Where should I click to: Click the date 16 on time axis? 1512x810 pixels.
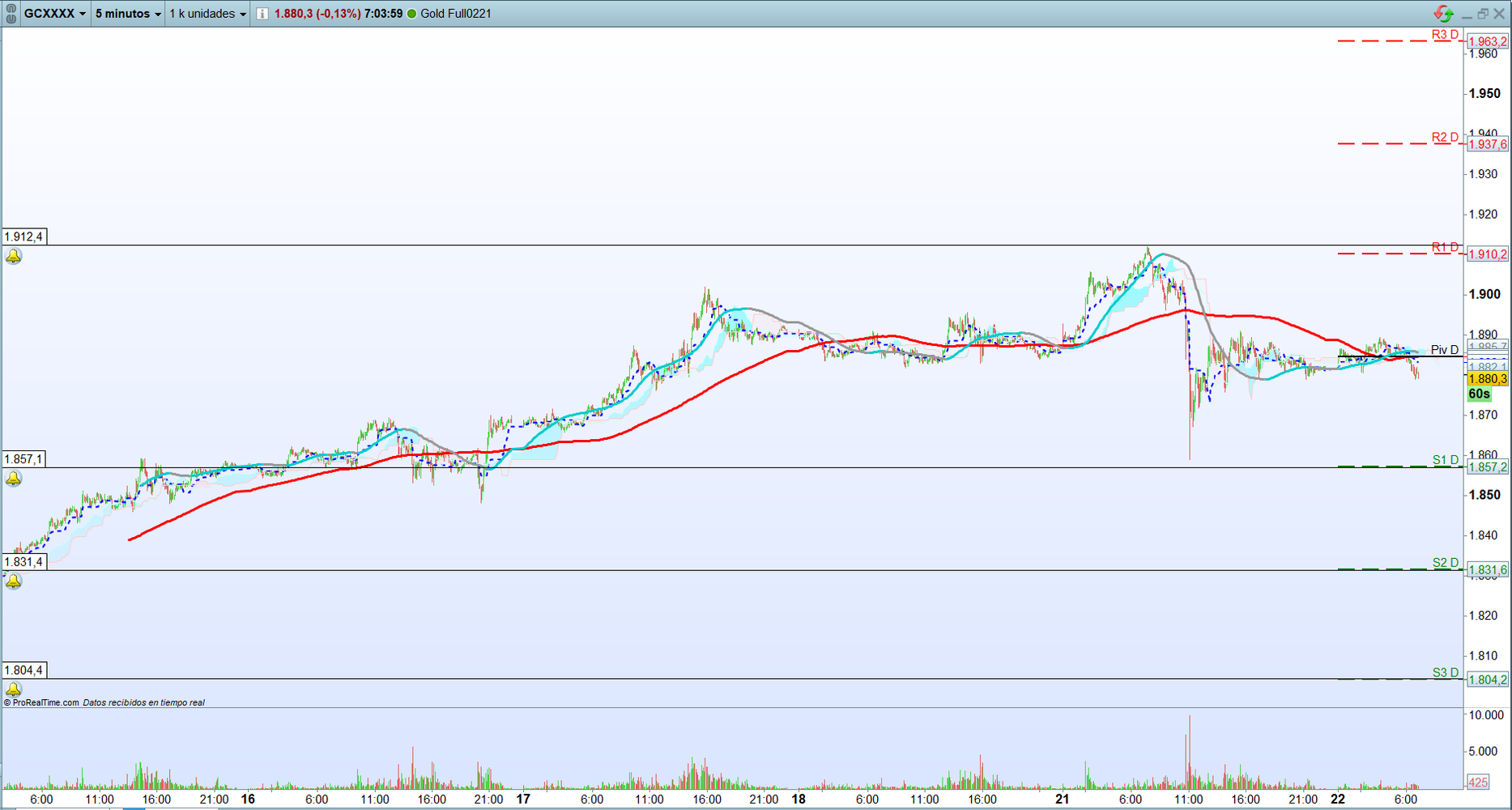pos(248,799)
